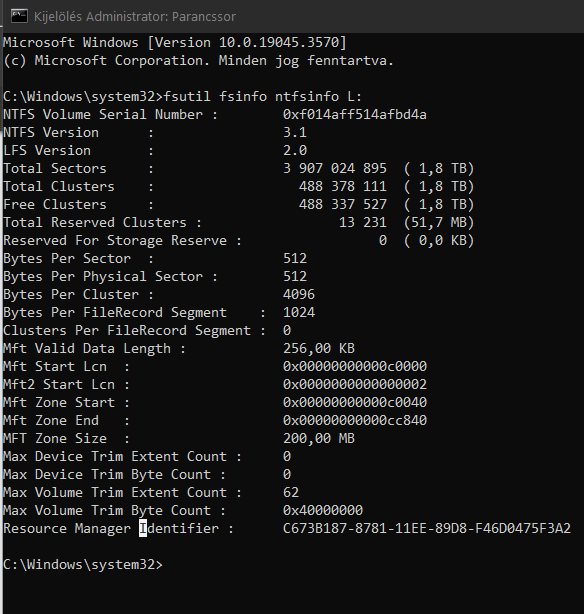Click the Max Volume Trim Byte Count value

tap(323, 510)
